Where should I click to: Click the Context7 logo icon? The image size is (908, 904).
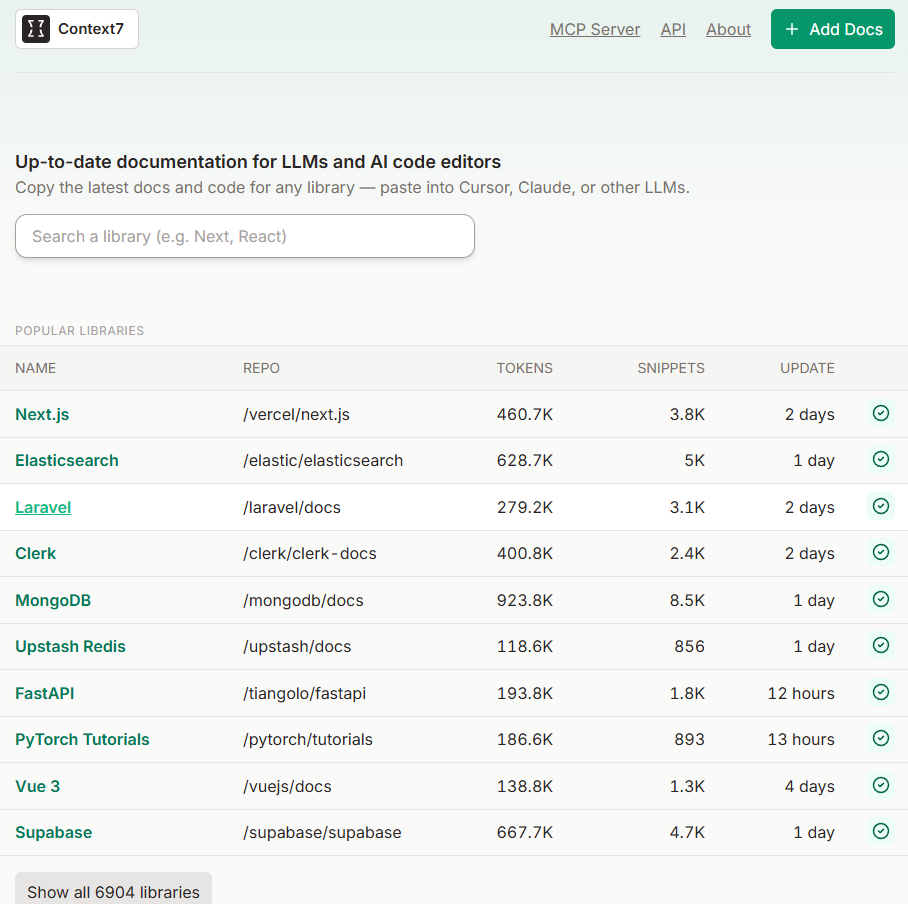[x=35, y=29]
